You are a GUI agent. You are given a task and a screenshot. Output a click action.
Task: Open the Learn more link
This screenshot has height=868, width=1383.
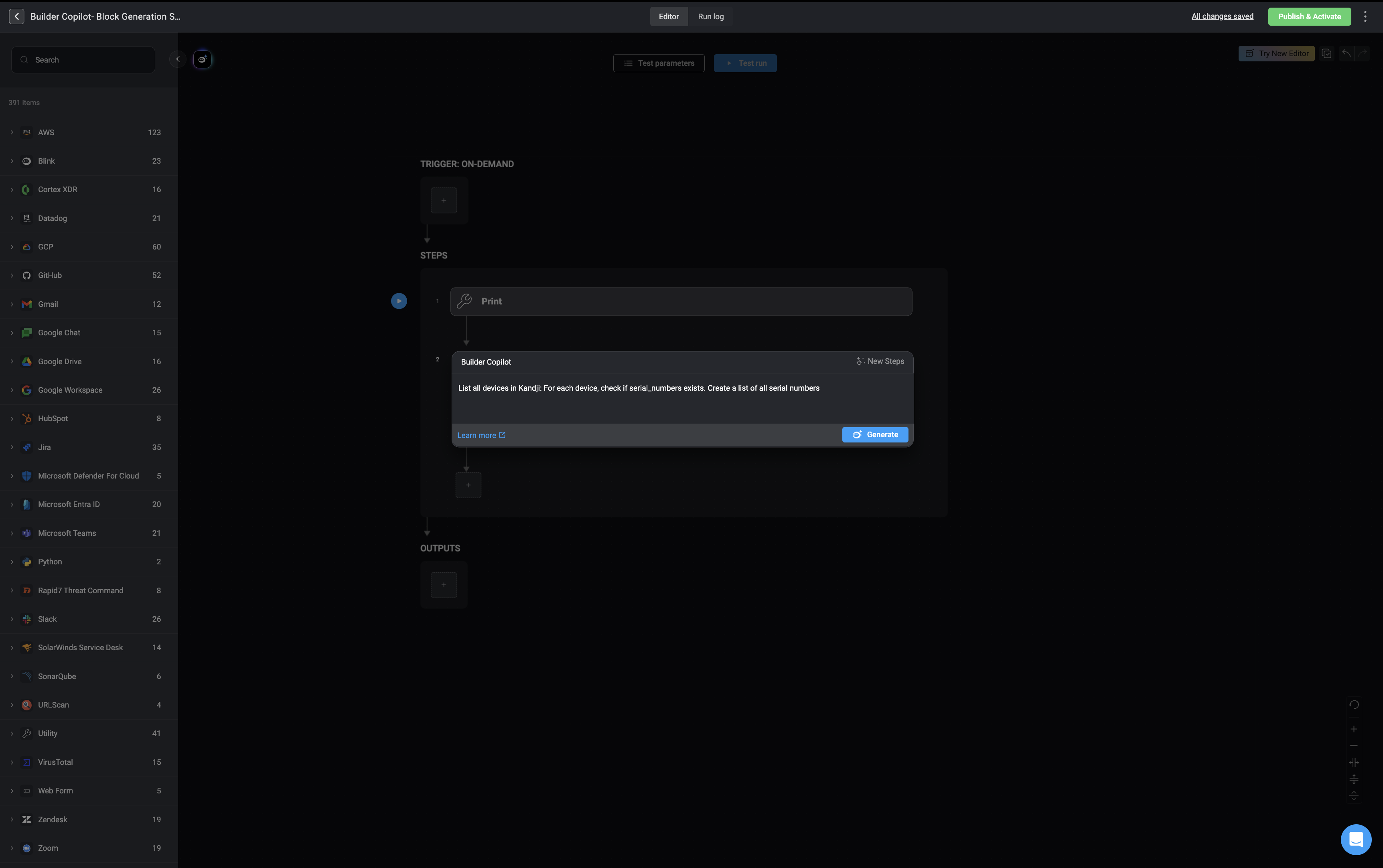(481, 435)
